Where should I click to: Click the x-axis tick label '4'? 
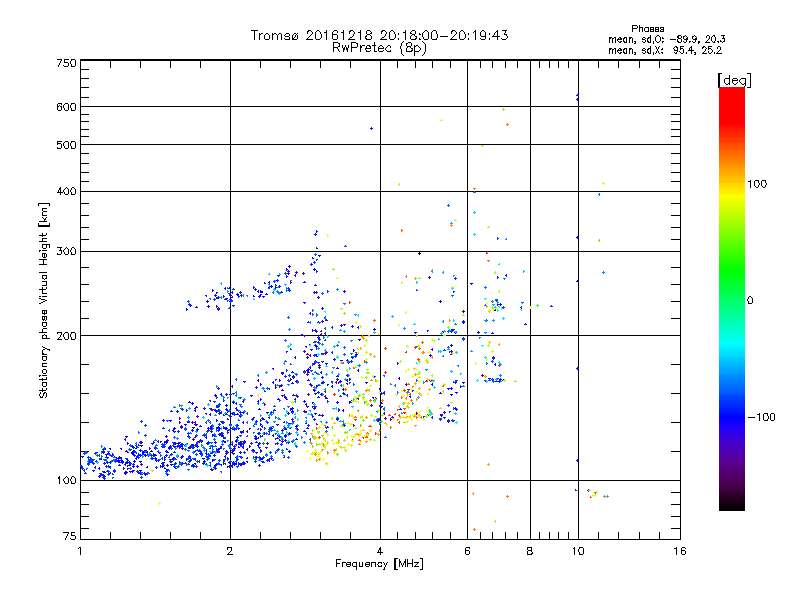pyautogui.click(x=380, y=551)
